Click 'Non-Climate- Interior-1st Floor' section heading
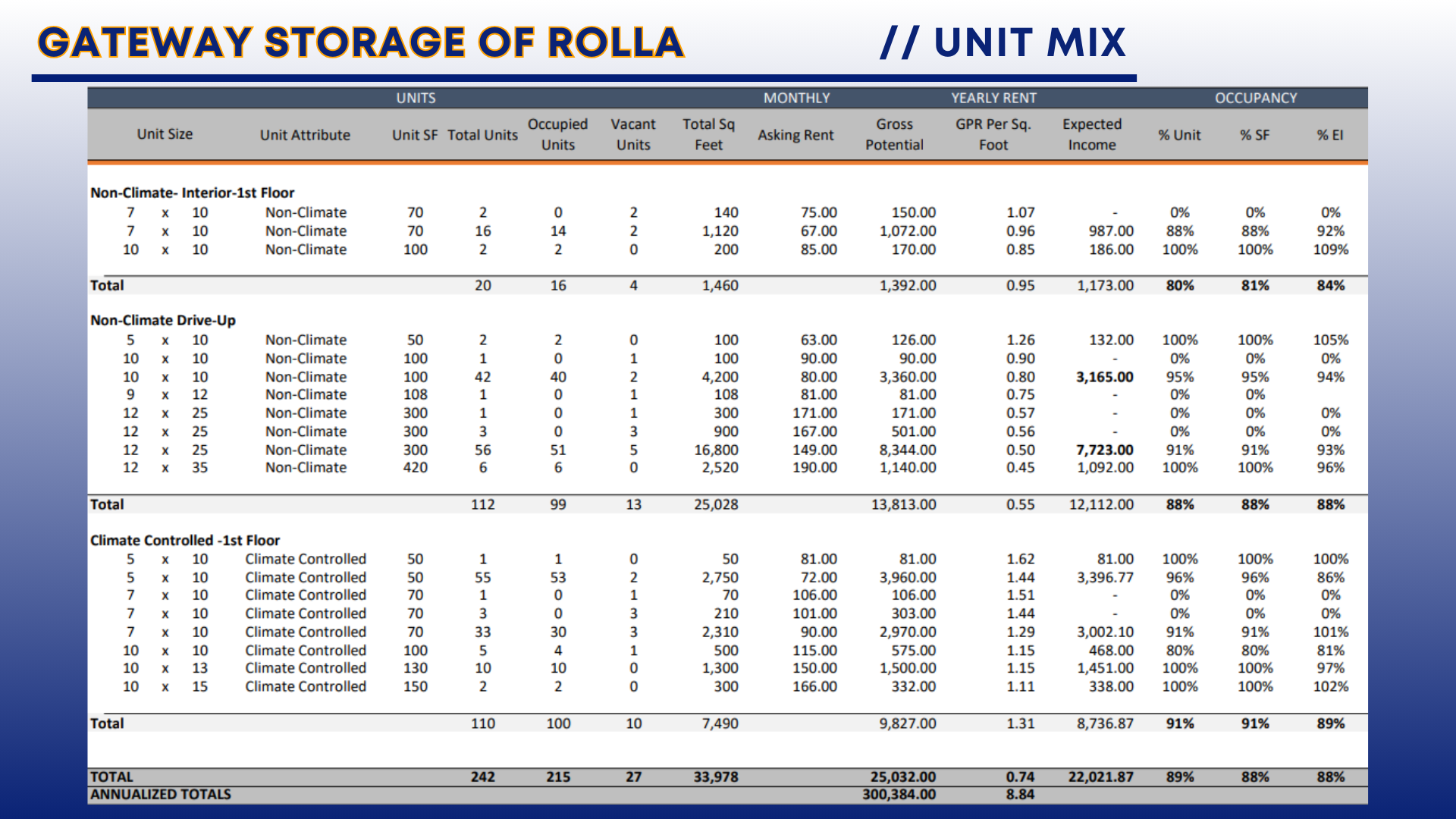The height and width of the screenshot is (819, 1456). click(x=192, y=193)
